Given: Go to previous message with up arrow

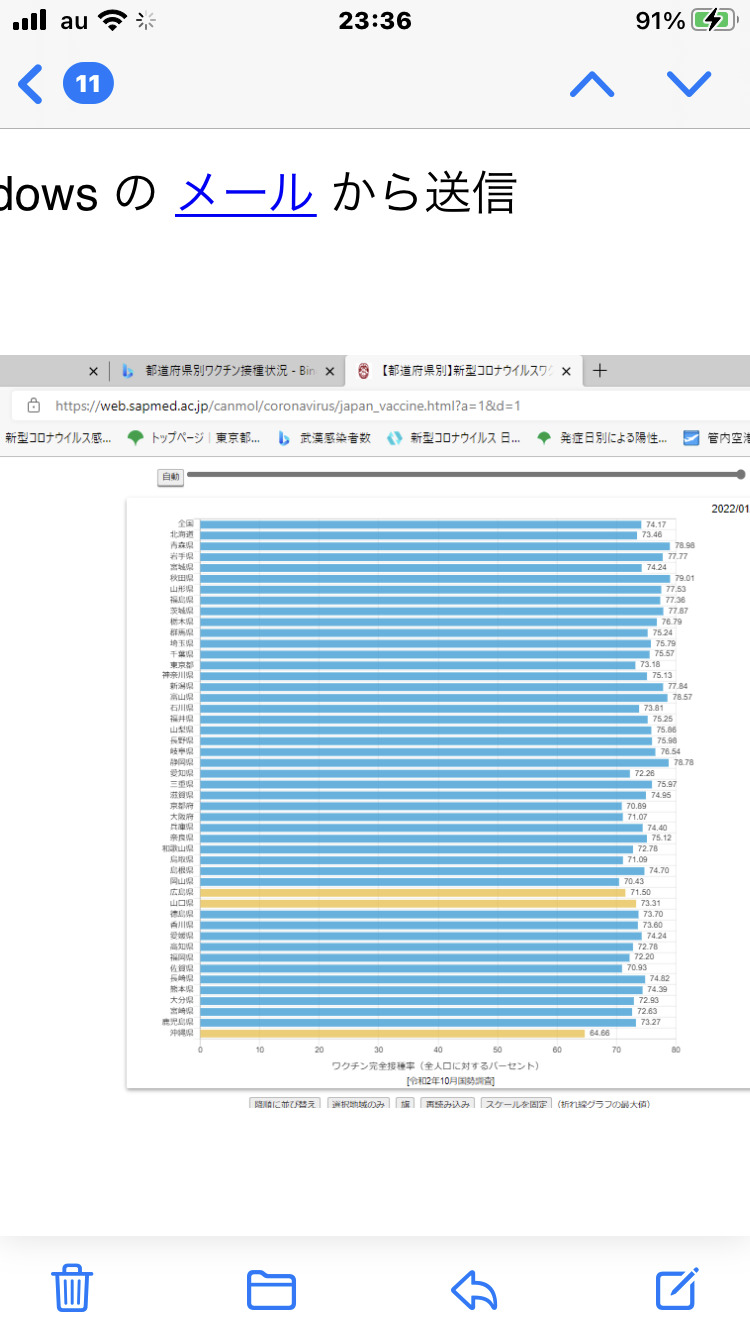Looking at the screenshot, I should pyautogui.click(x=592, y=84).
